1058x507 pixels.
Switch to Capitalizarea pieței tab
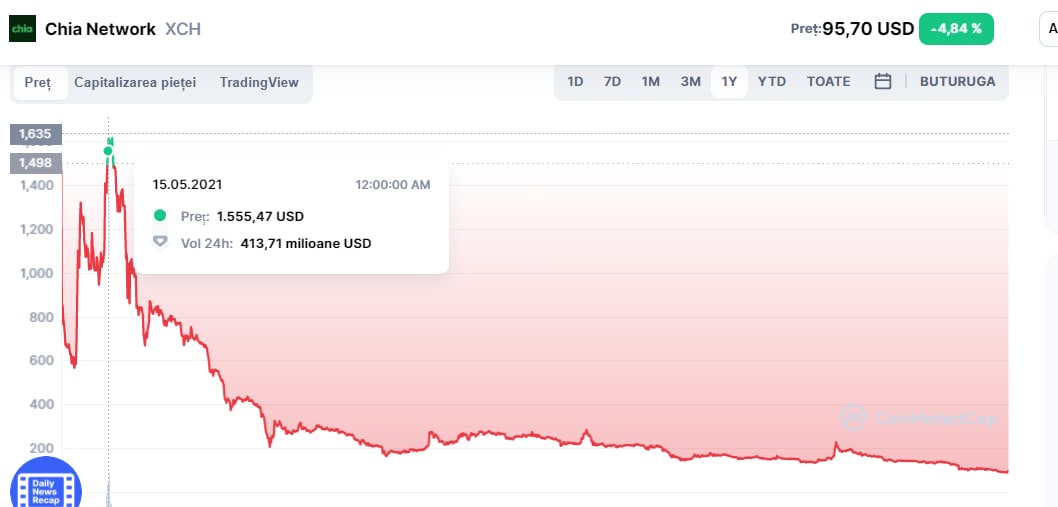[x=135, y=82]
